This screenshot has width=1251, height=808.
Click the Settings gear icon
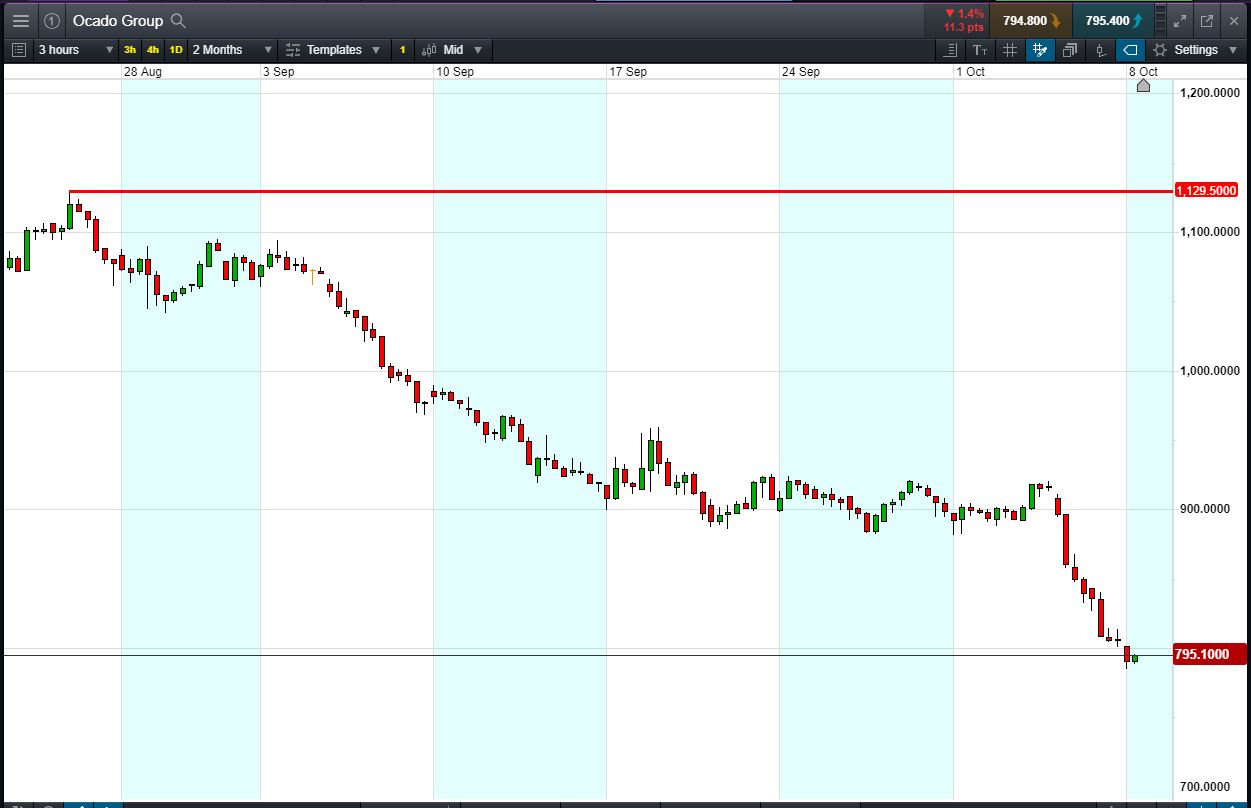(x=1160, y=50)
